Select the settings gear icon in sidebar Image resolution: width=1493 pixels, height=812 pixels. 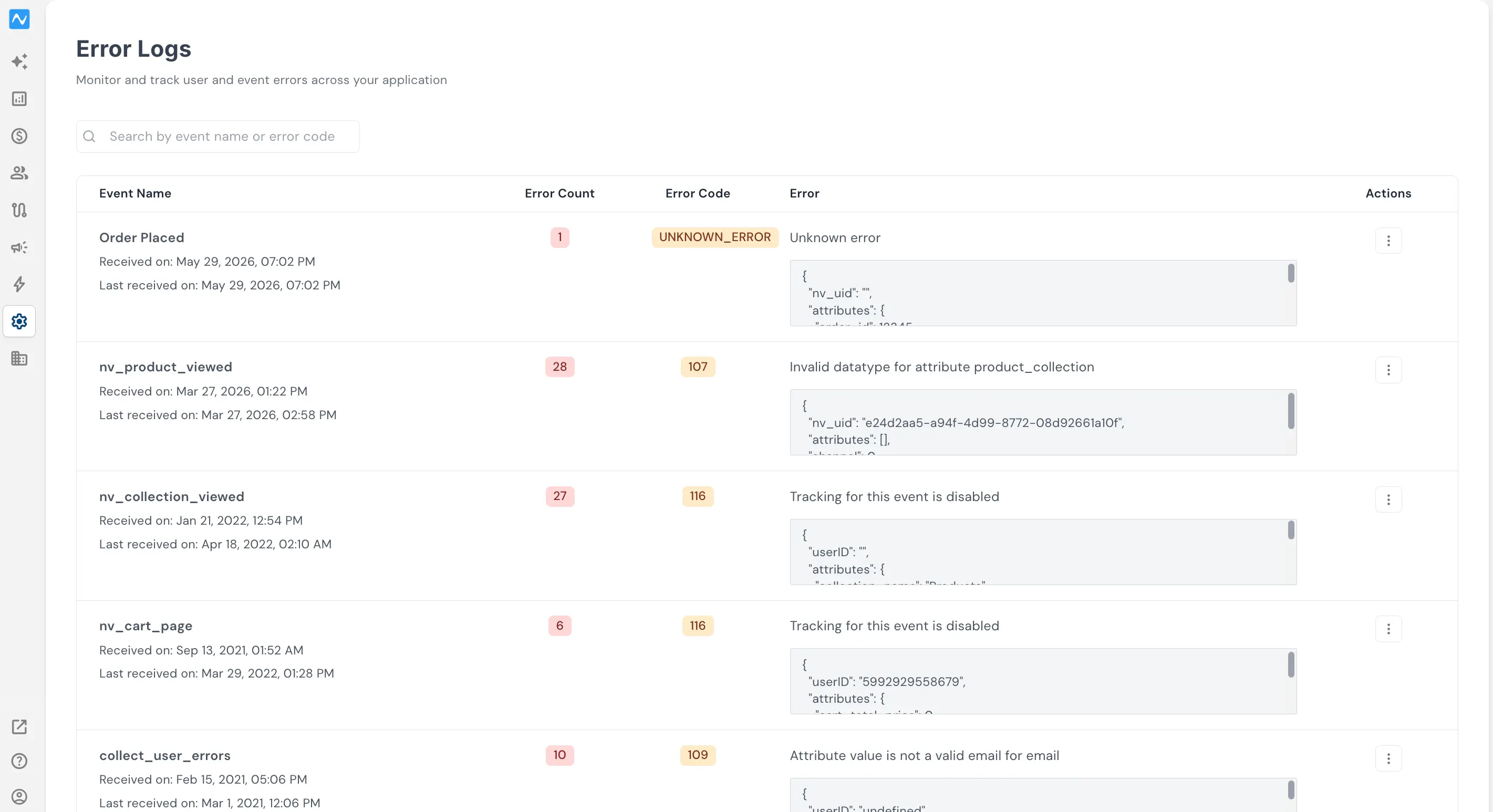pos(19,321)
